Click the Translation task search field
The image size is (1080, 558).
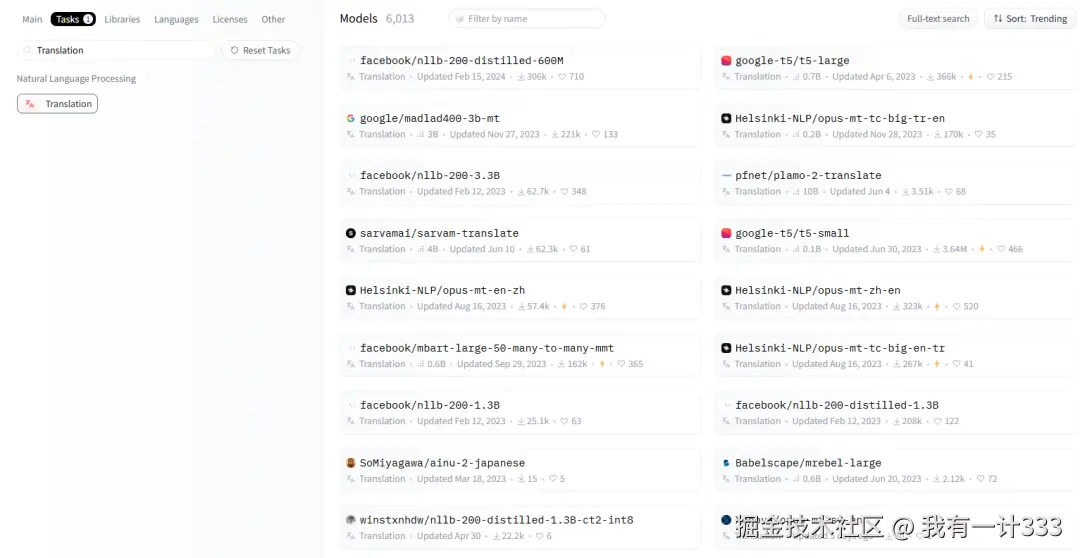pyautogui.click(x=116, y=50)
